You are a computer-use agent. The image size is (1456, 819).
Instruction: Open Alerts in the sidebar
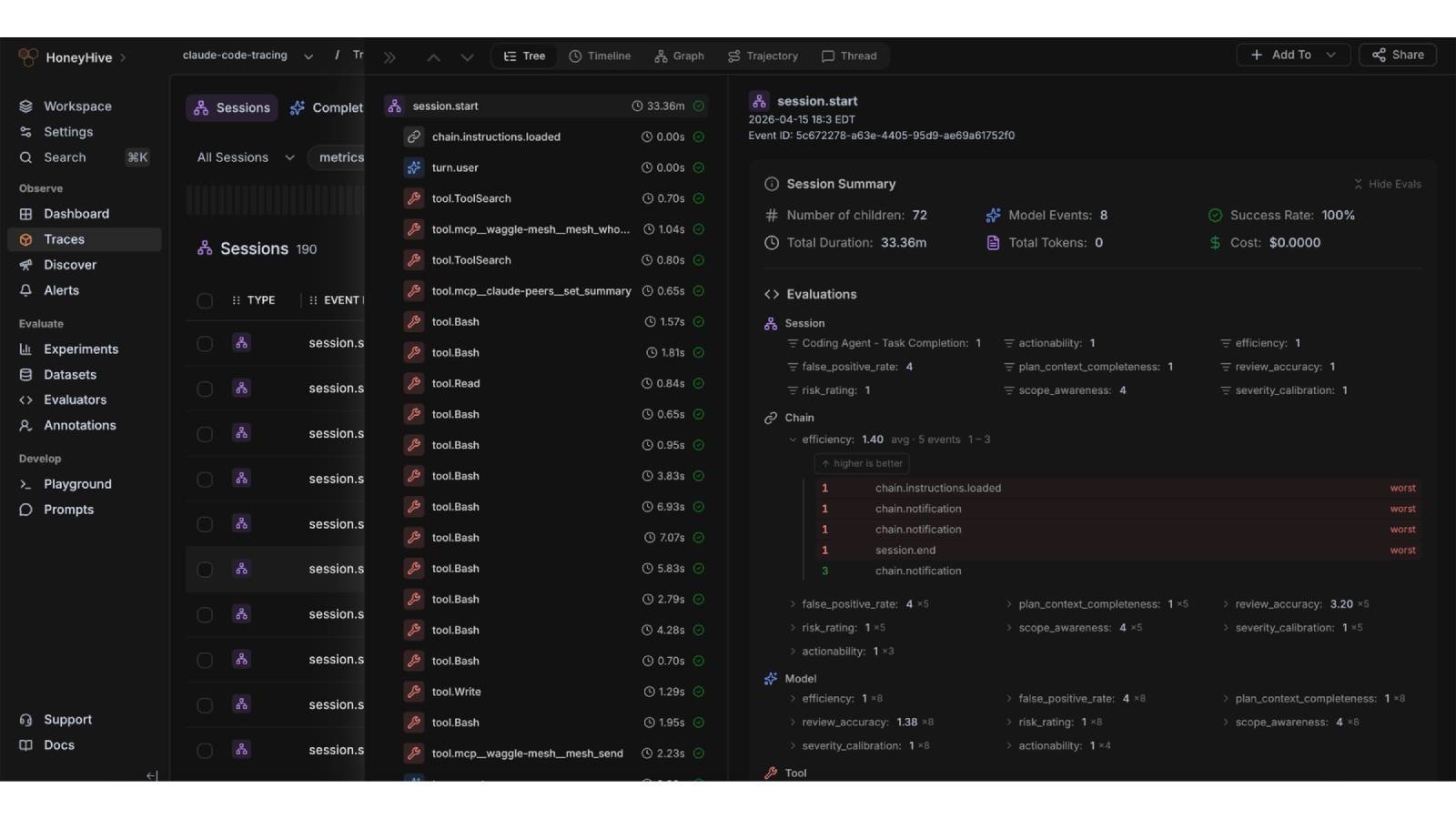[61, 290]
